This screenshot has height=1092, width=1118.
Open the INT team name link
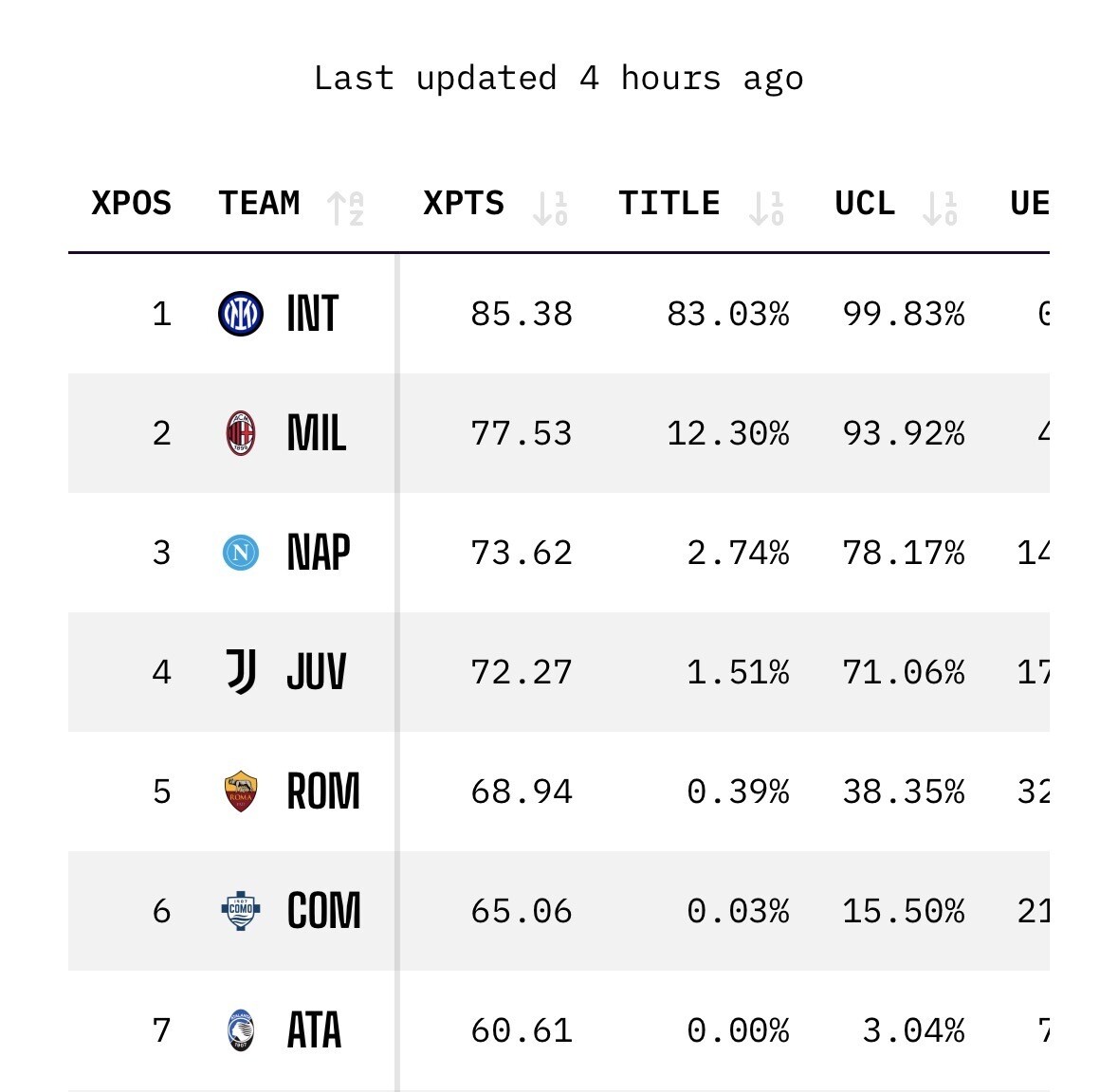pyautogui.click(x=313, y=314)
